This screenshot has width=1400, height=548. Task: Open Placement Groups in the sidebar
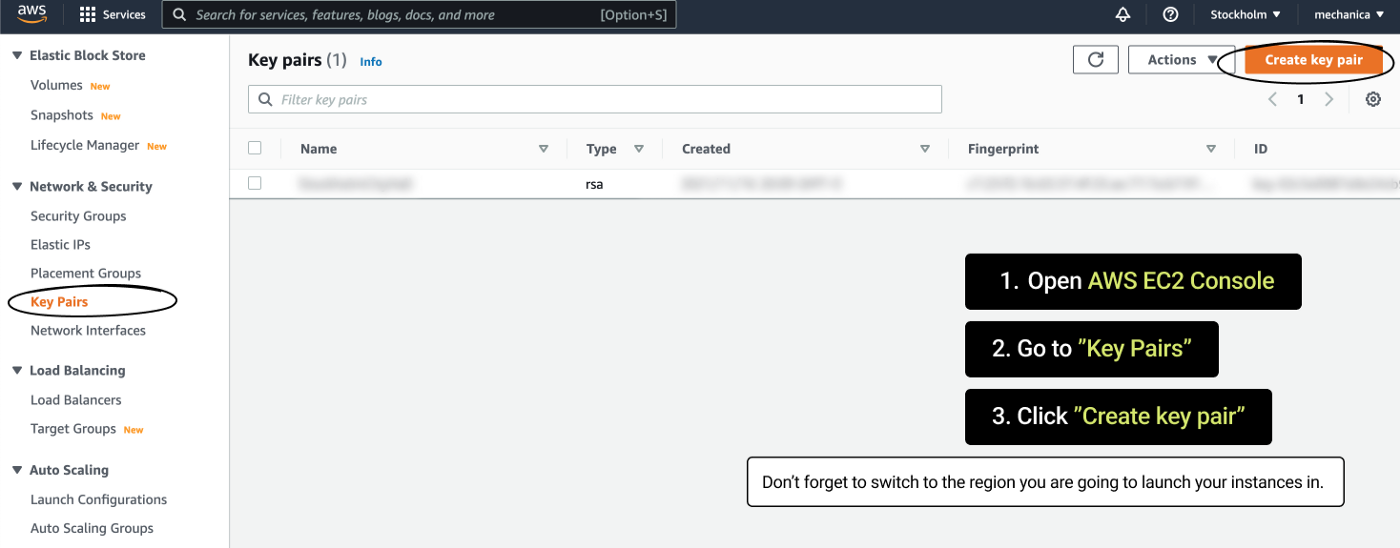click(x=86, y=274)
